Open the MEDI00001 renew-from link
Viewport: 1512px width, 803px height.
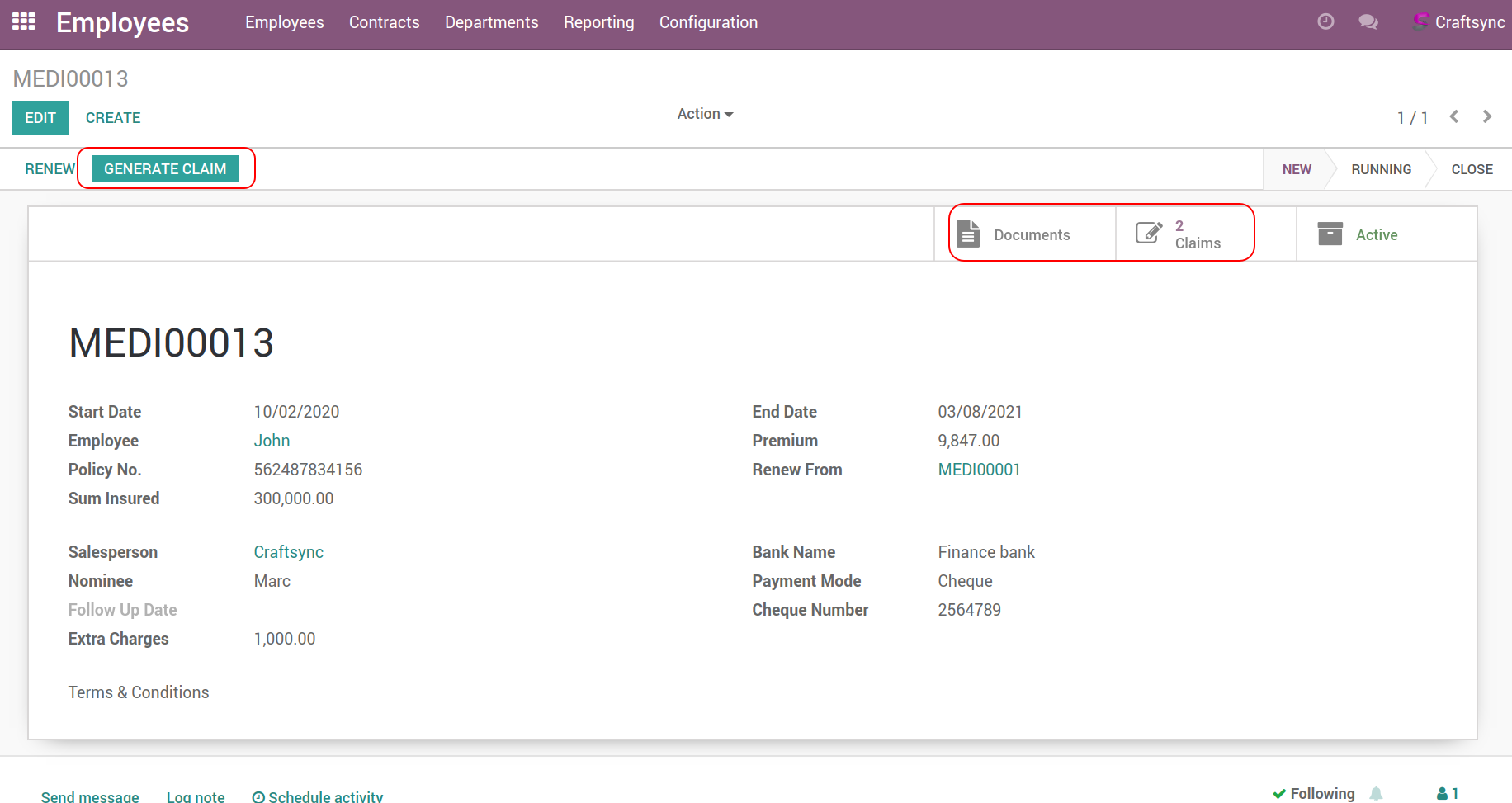point(979,470)
